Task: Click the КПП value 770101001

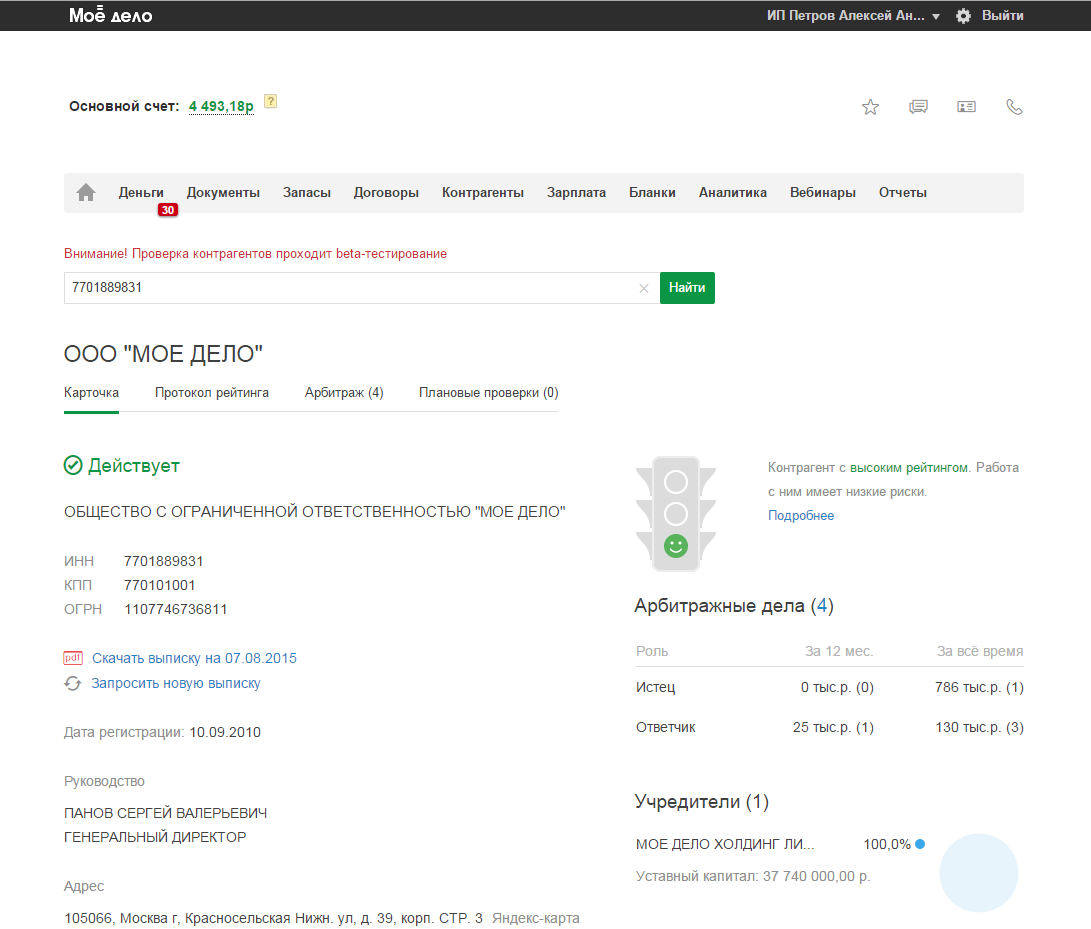Action: tap(159, 586)
